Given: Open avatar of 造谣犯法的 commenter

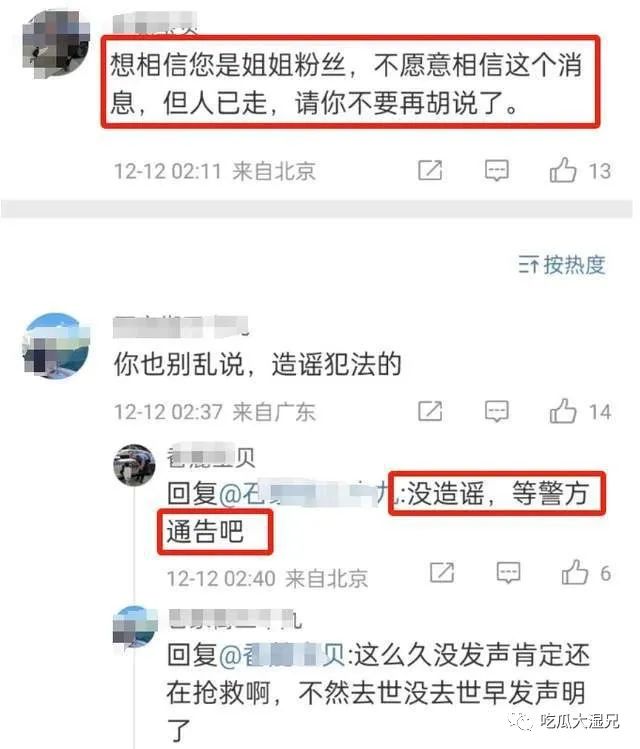Looking at the screenshot, I should [56, 345].
